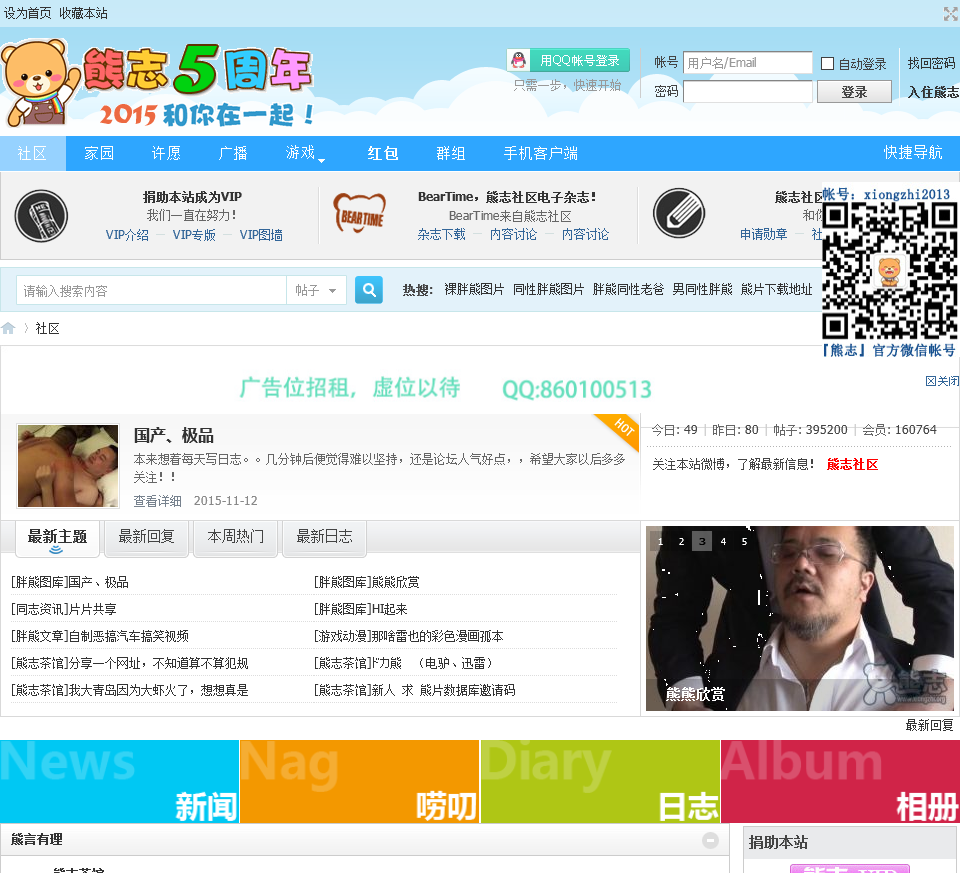960x873 pixels.
Task: Open the VIP图墙 link
Action: tap(261, 235)
